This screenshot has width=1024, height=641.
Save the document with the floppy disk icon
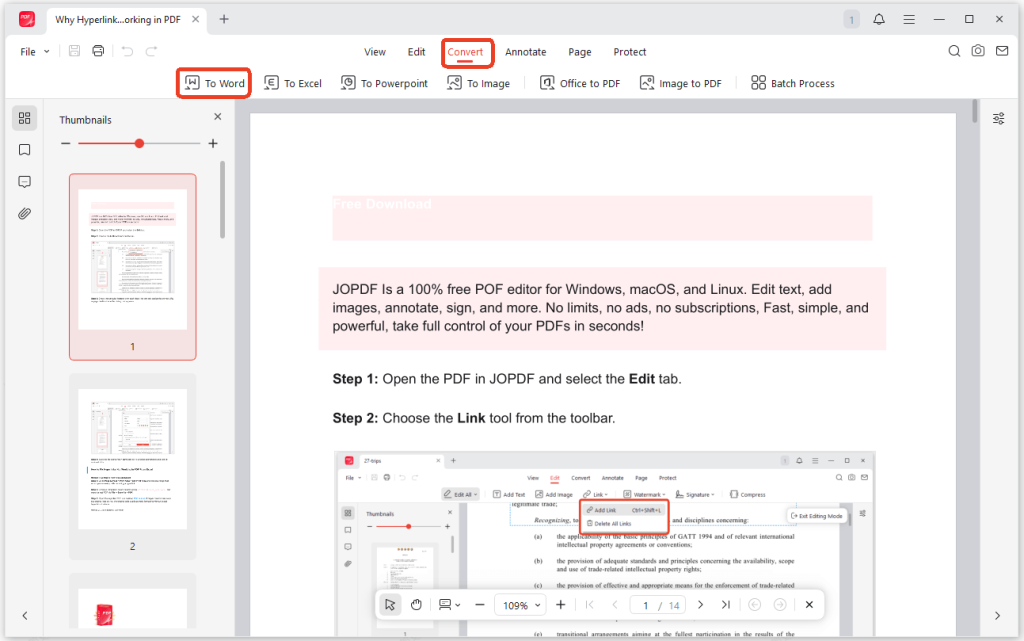[74, 51]
